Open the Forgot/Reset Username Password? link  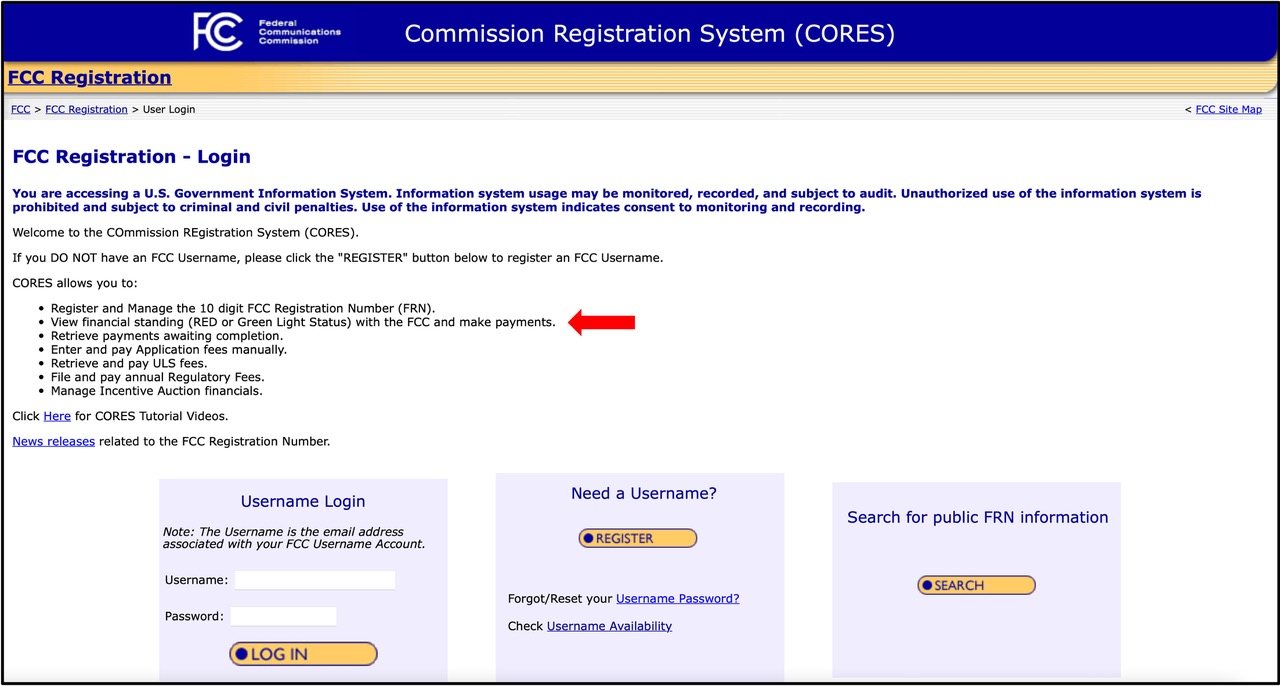click(677, 599)
